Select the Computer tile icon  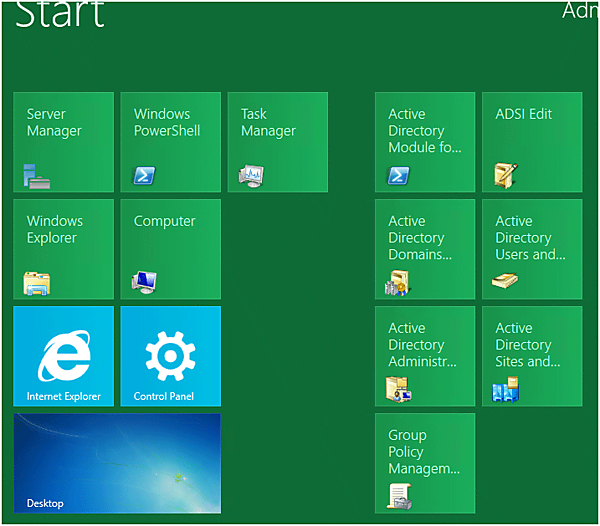[145, 283]
